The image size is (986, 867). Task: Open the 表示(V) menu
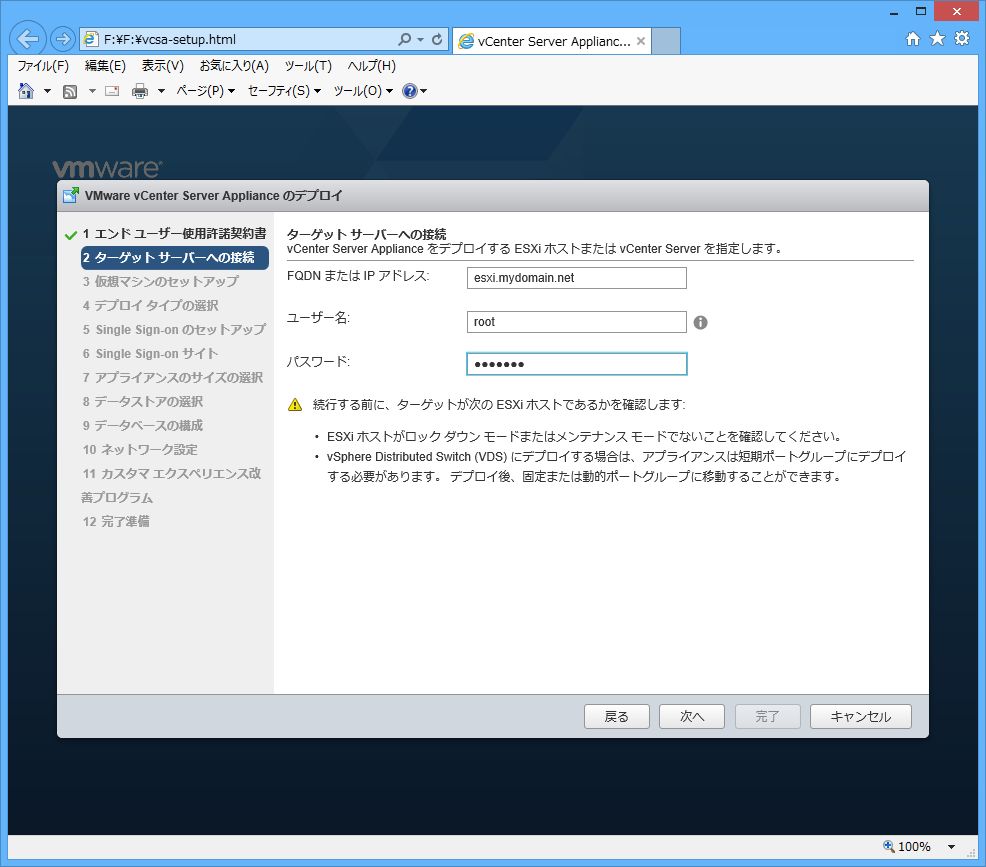coord(162,66)
